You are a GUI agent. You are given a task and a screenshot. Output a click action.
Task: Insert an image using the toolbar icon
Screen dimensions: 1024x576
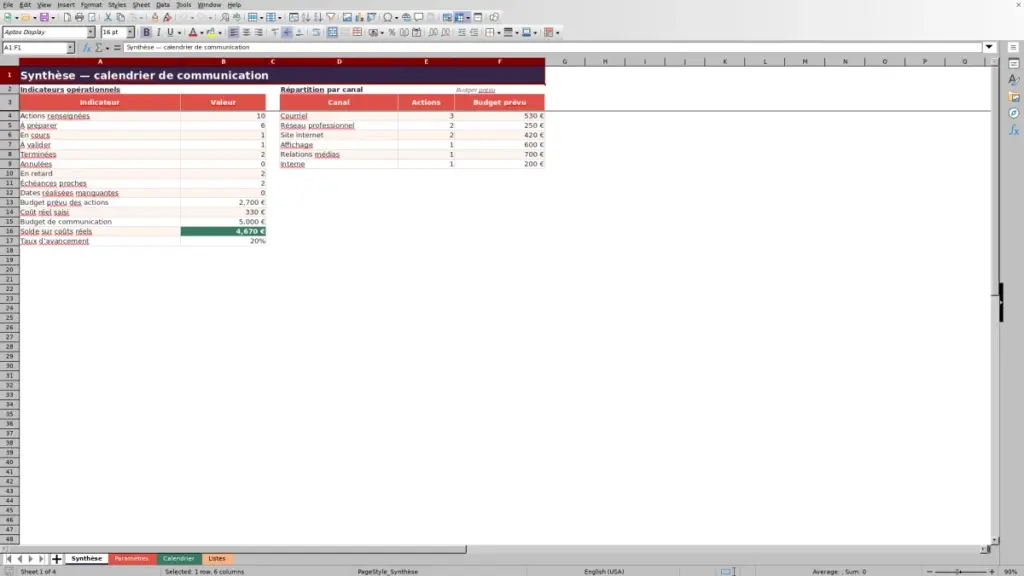click(x=347, y=18)
